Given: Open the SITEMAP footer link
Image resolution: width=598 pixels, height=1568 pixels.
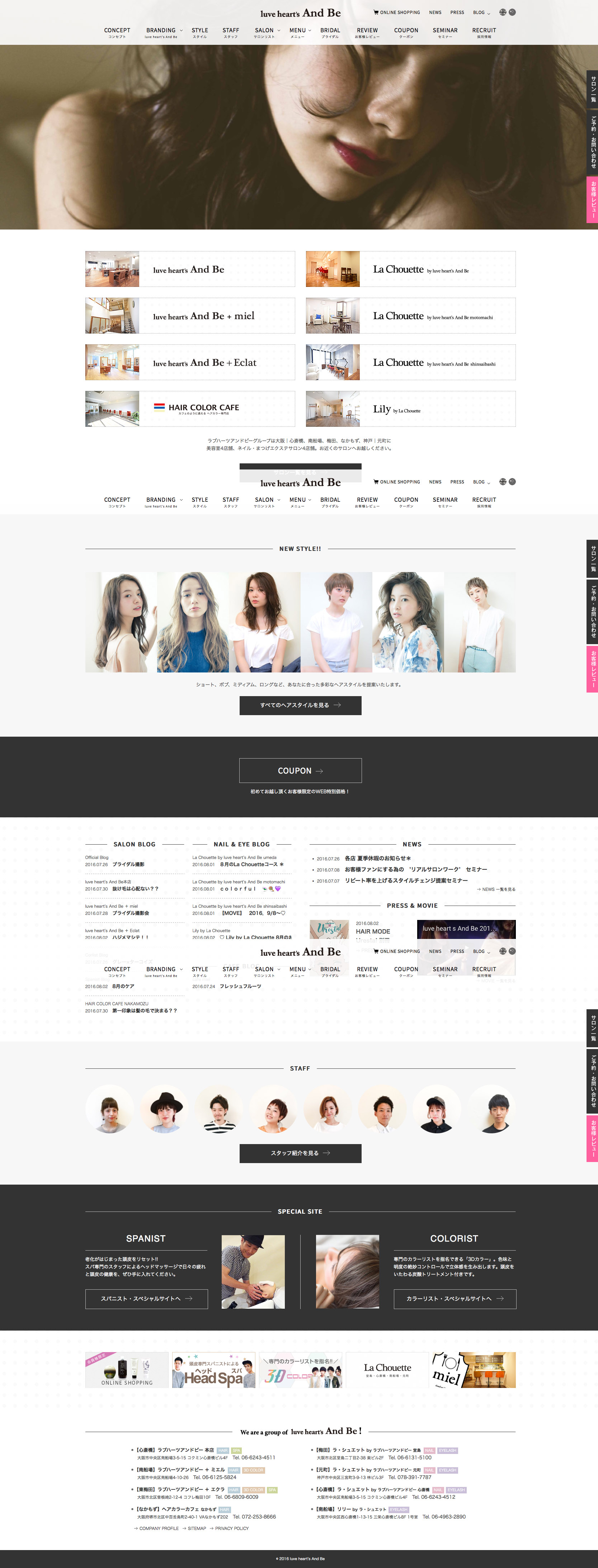Looking at the screenshot, I should coord(196,1529).
